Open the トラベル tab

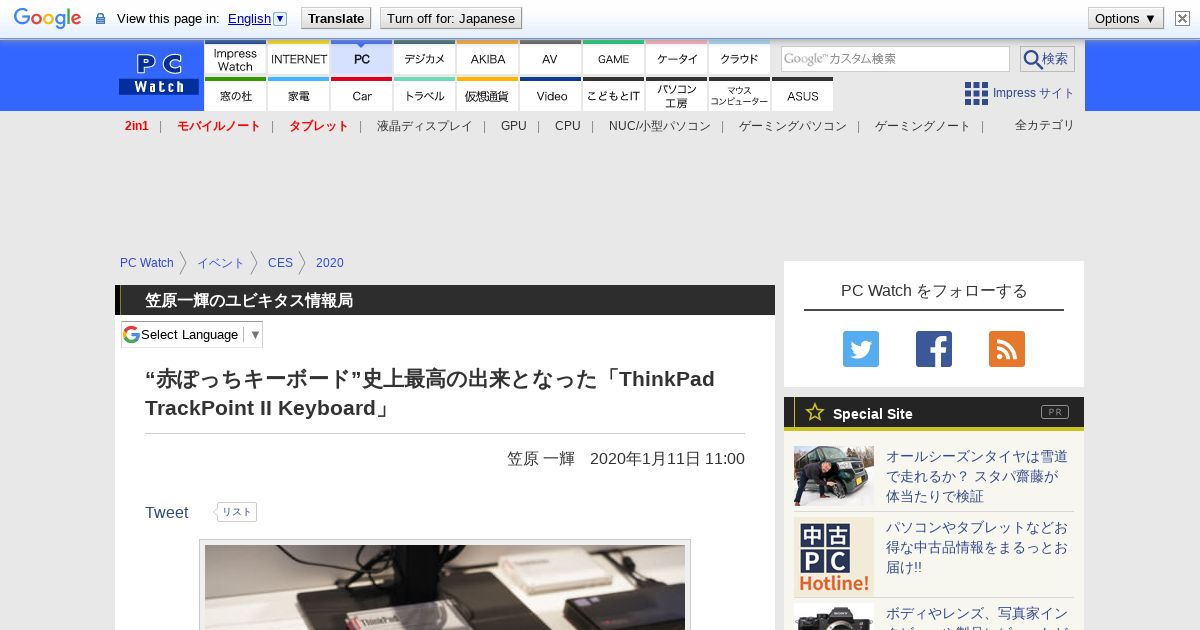pos(425,95)
